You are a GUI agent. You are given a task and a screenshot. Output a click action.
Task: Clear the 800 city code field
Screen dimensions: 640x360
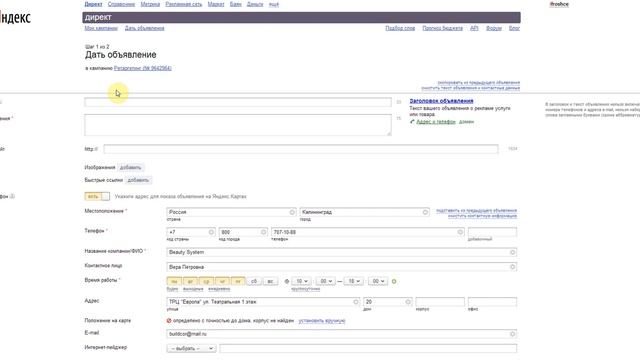tap(263, 232)
